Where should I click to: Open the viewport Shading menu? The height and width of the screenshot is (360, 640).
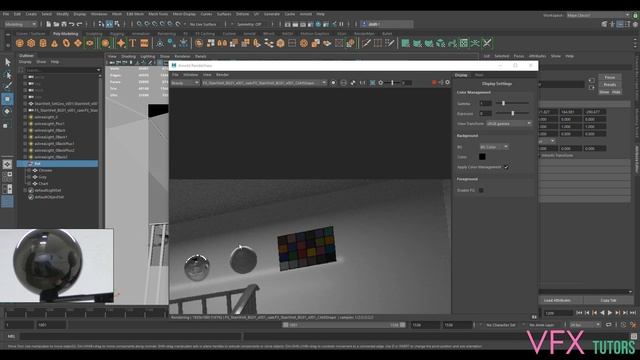[x=129, y=57]
